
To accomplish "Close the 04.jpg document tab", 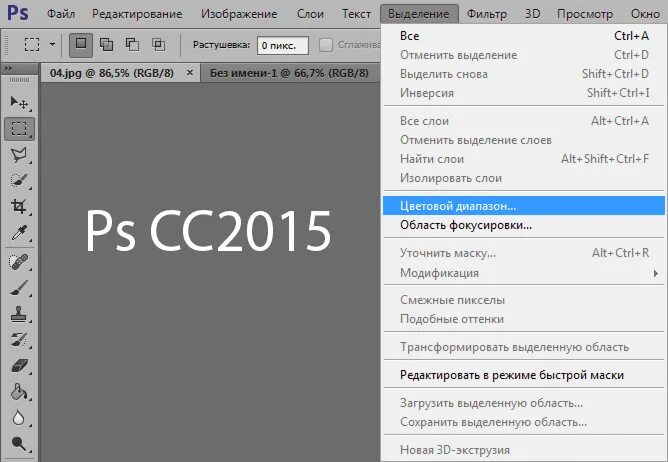I will pyautogui.click(x=190, y=73).
